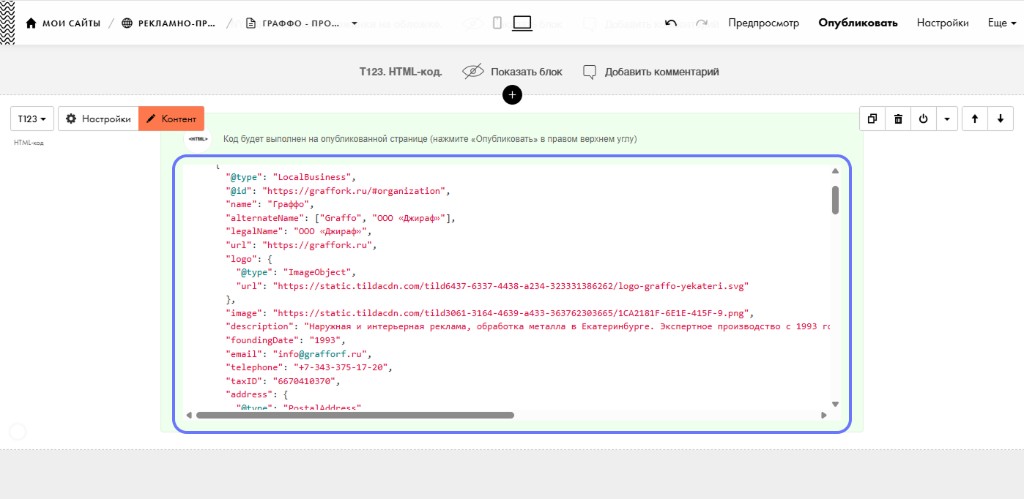Screen dimensions: 1024x499
Task: Click the comment bubble icon
Action: coord(590,72)
